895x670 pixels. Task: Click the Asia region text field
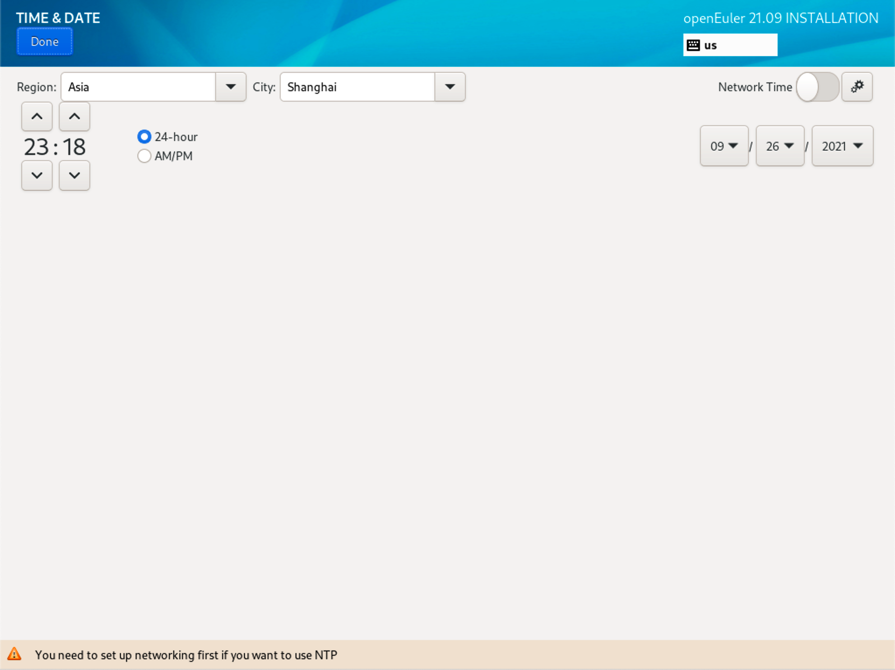pyautogui.click(x=138, y=87)
